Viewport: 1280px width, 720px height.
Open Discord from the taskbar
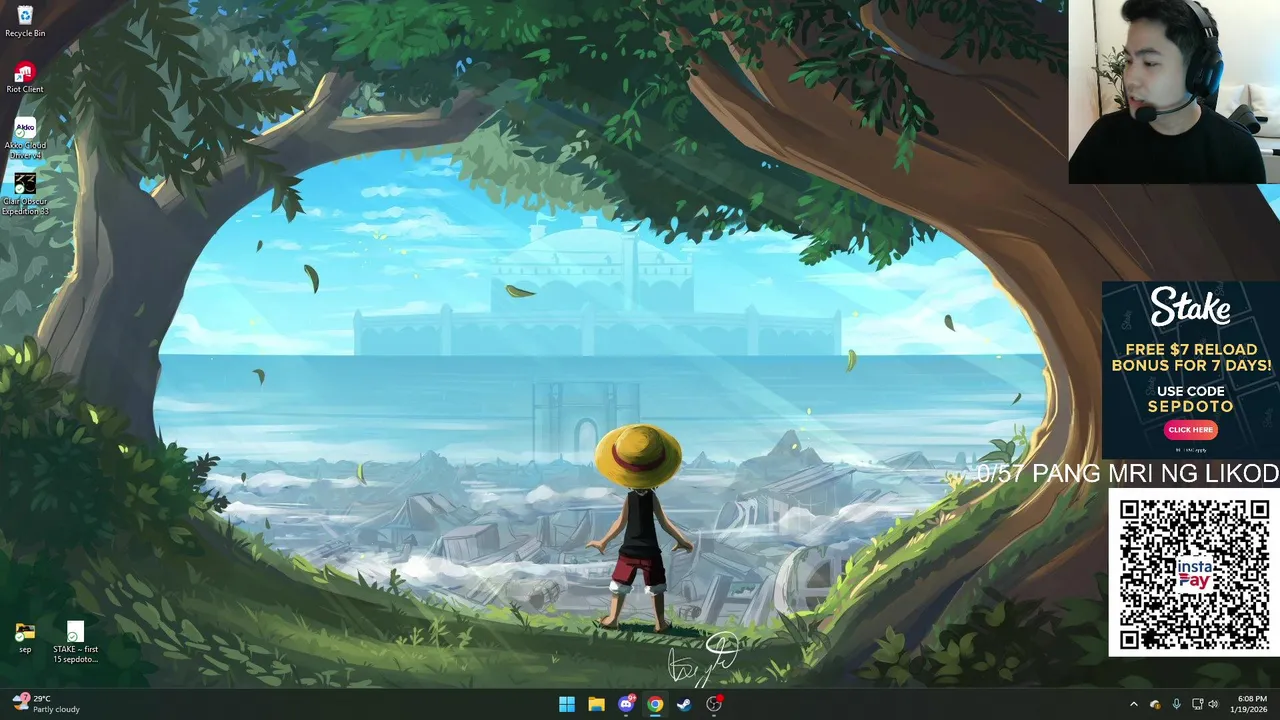626,704
